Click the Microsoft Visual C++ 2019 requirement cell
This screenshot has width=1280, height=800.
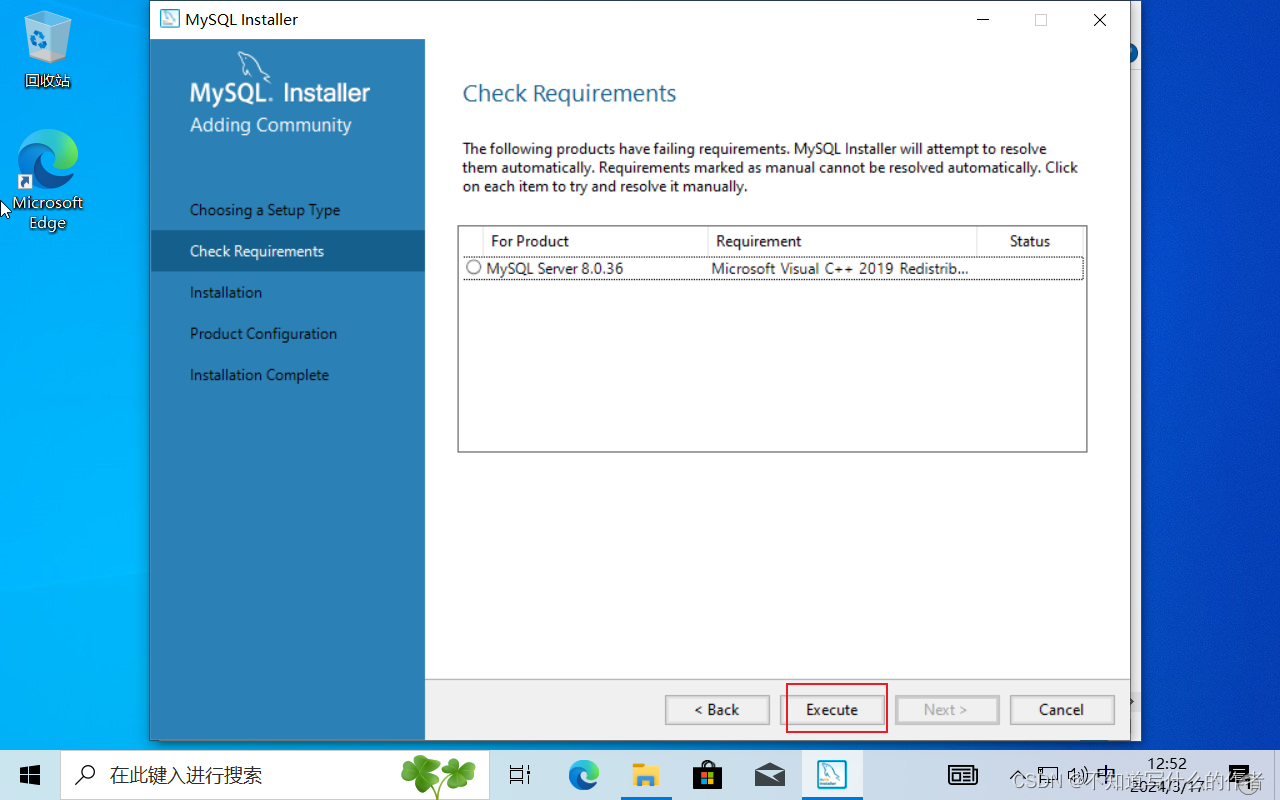tap(840, 268)
